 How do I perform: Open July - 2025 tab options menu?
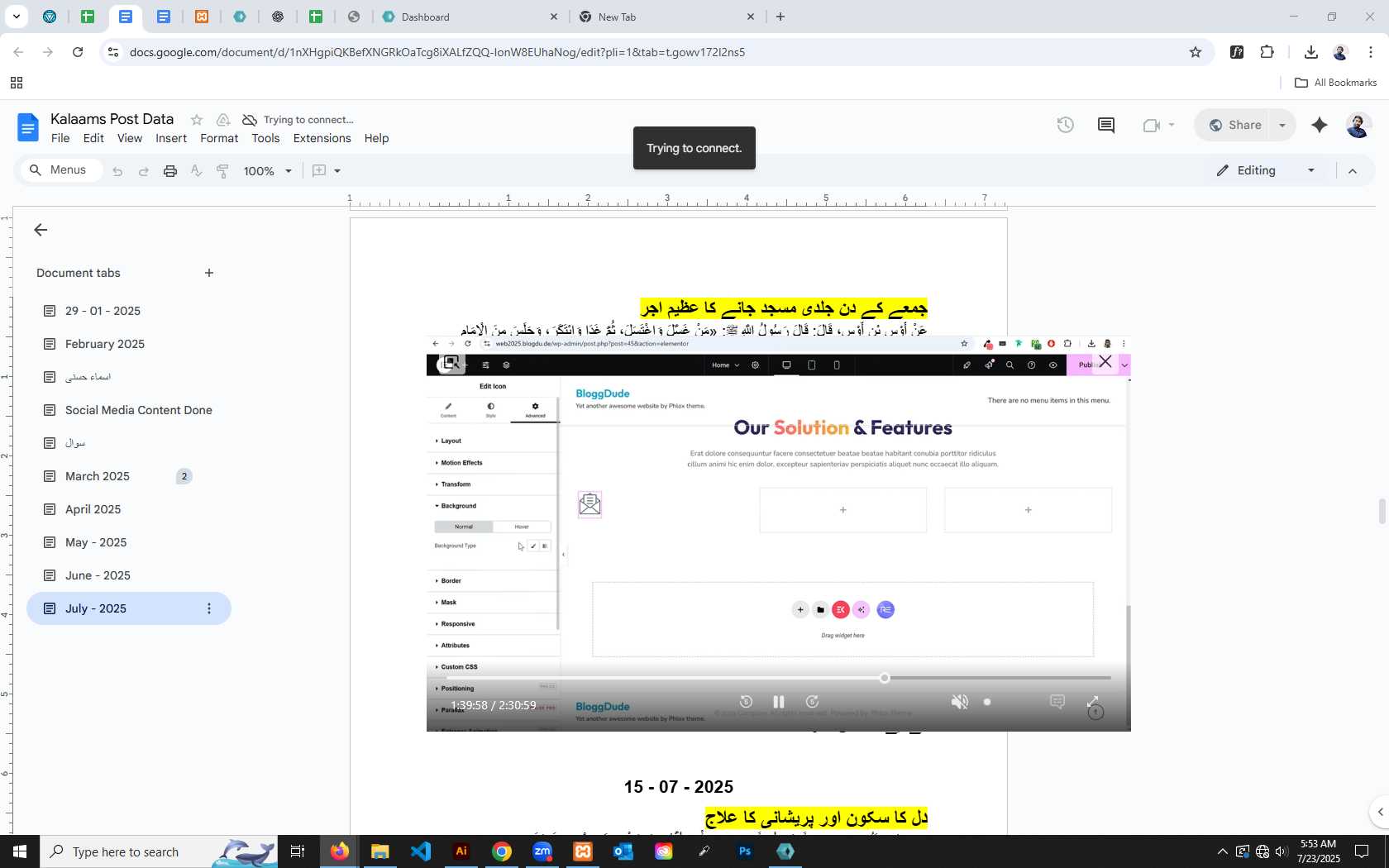point(209,608)
